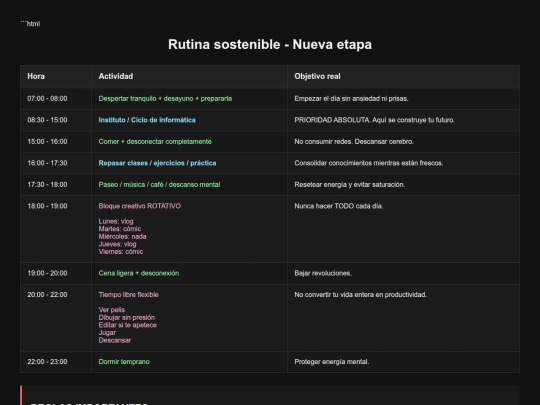Click 'Instituto / Ciclo de informática' activity
The image size is (540, 405).
(147, 120)
